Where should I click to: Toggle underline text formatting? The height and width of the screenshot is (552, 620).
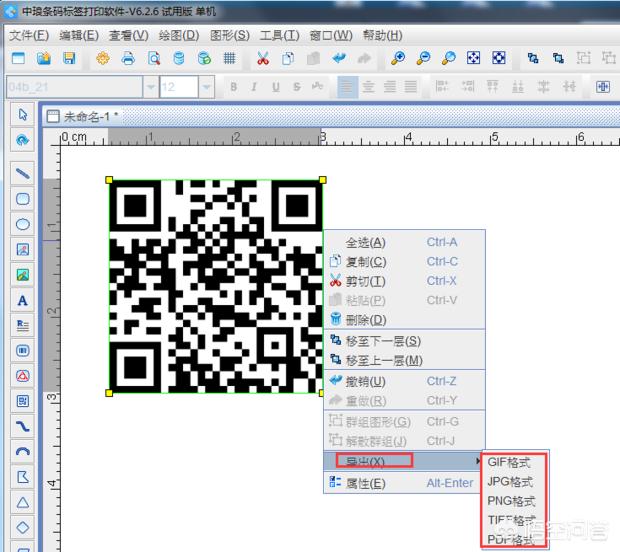tap(276, 87)
